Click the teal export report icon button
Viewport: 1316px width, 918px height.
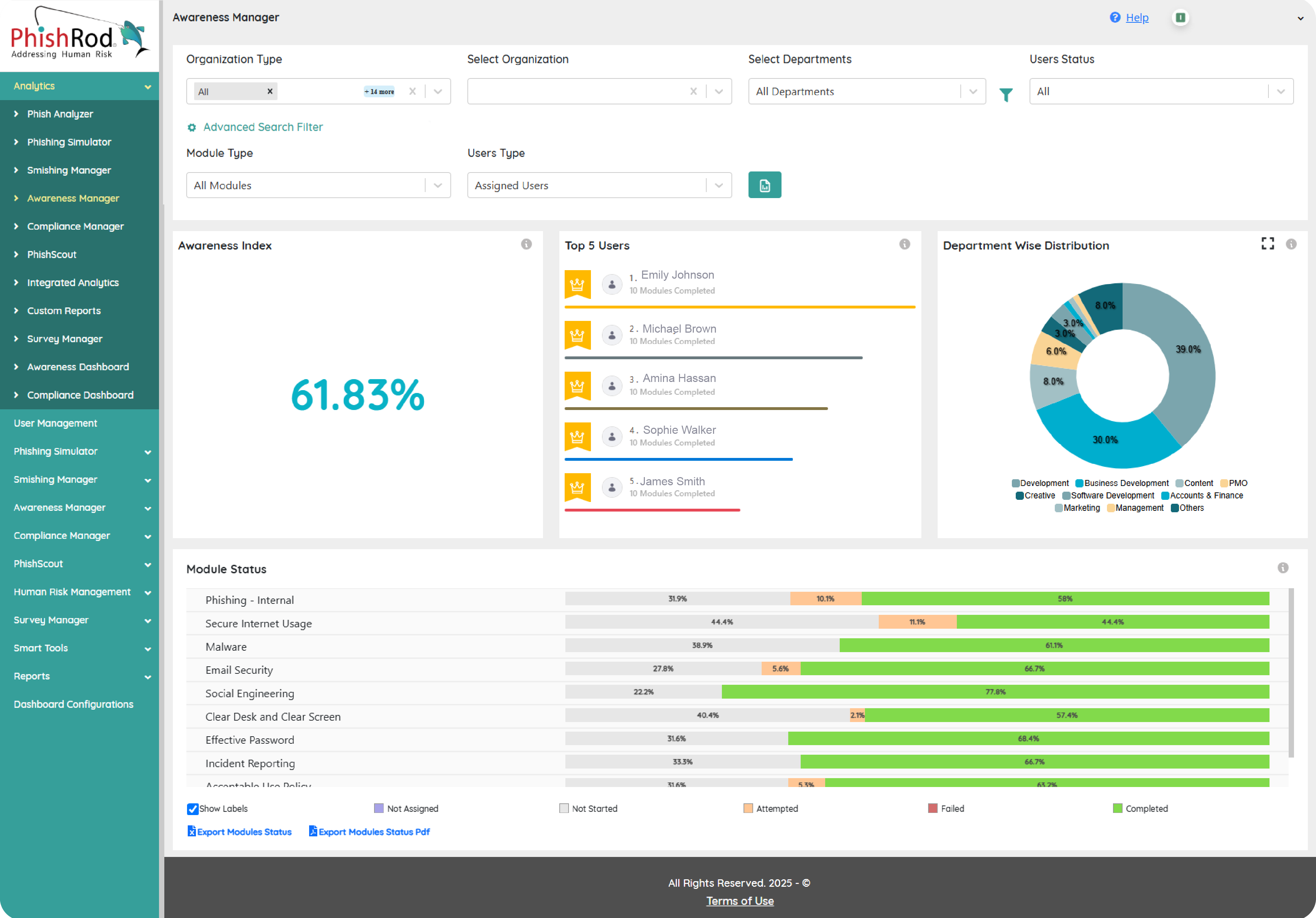[764, 185]
